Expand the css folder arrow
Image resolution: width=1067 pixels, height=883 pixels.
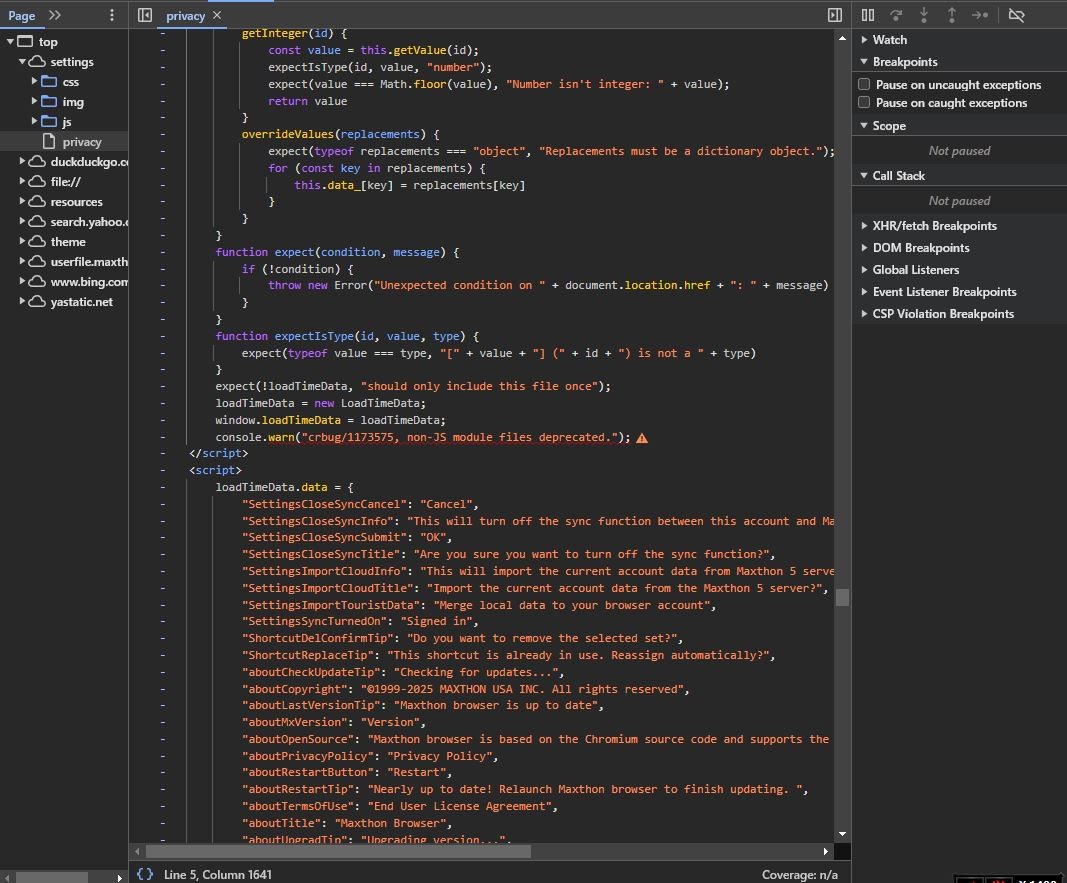[34, 82]
